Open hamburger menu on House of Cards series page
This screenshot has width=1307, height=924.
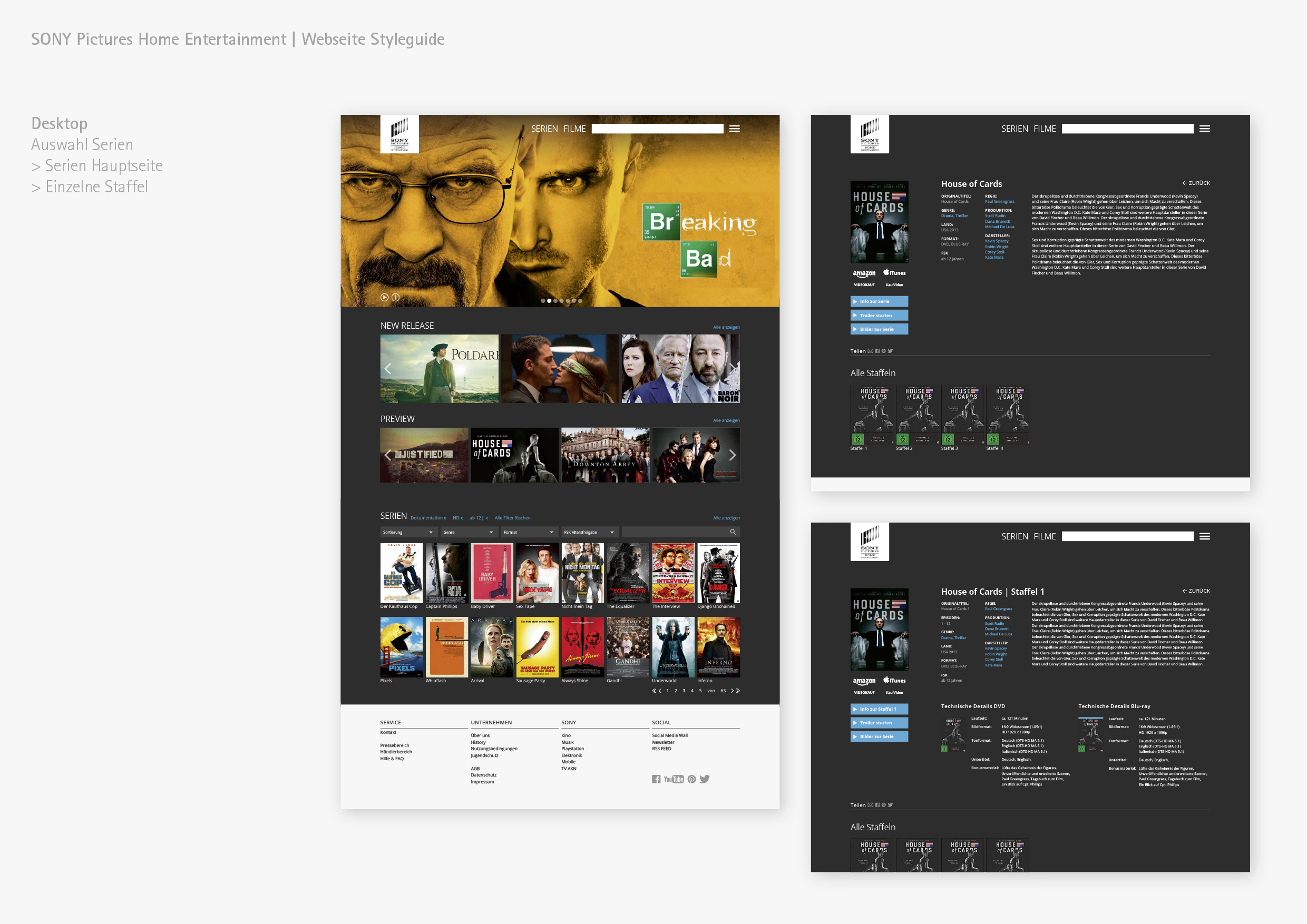[x=1205, y=129]
